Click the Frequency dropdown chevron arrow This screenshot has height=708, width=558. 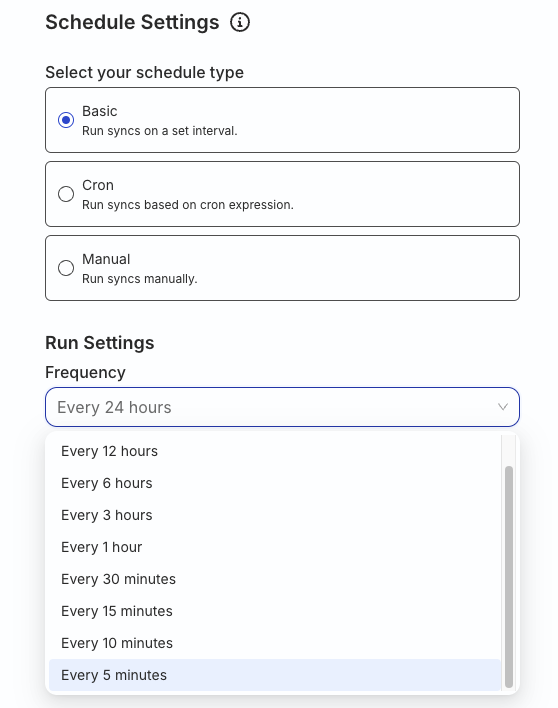(x=502, y=407)
